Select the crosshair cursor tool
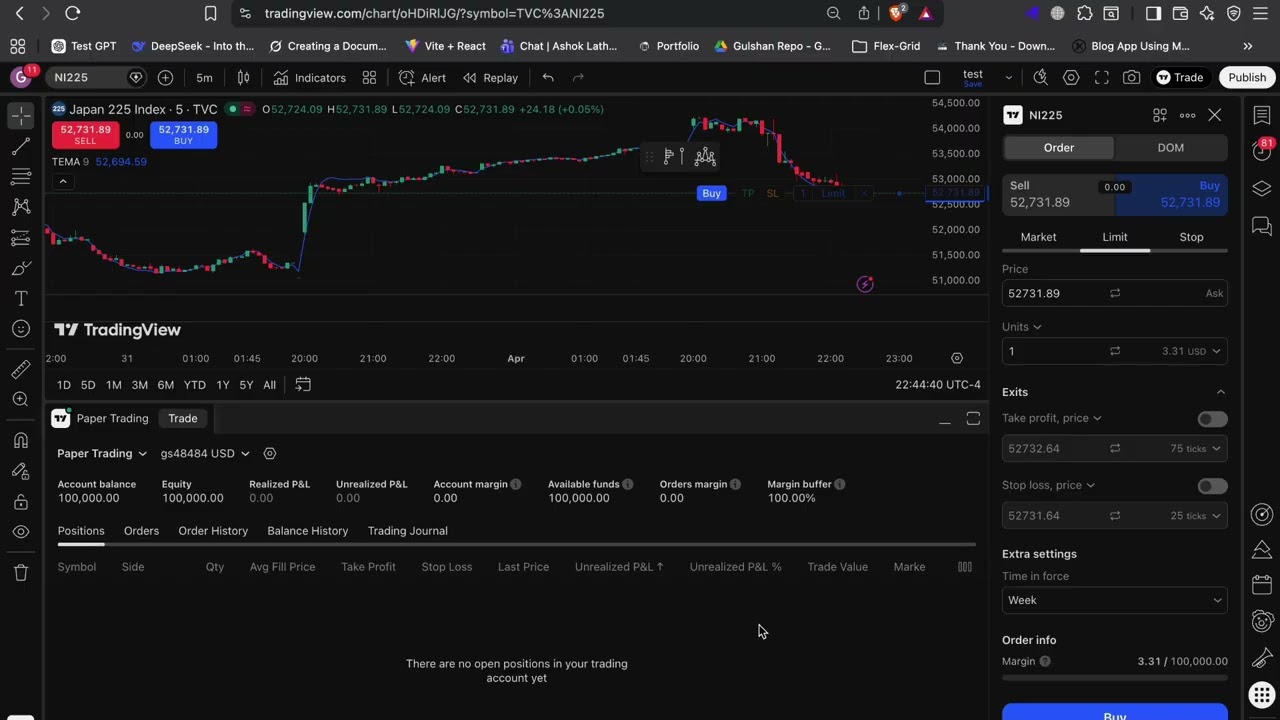Image resolution: width=1280 pixels, height=720 pixels. pyautogui.click(x=20, y=116)
